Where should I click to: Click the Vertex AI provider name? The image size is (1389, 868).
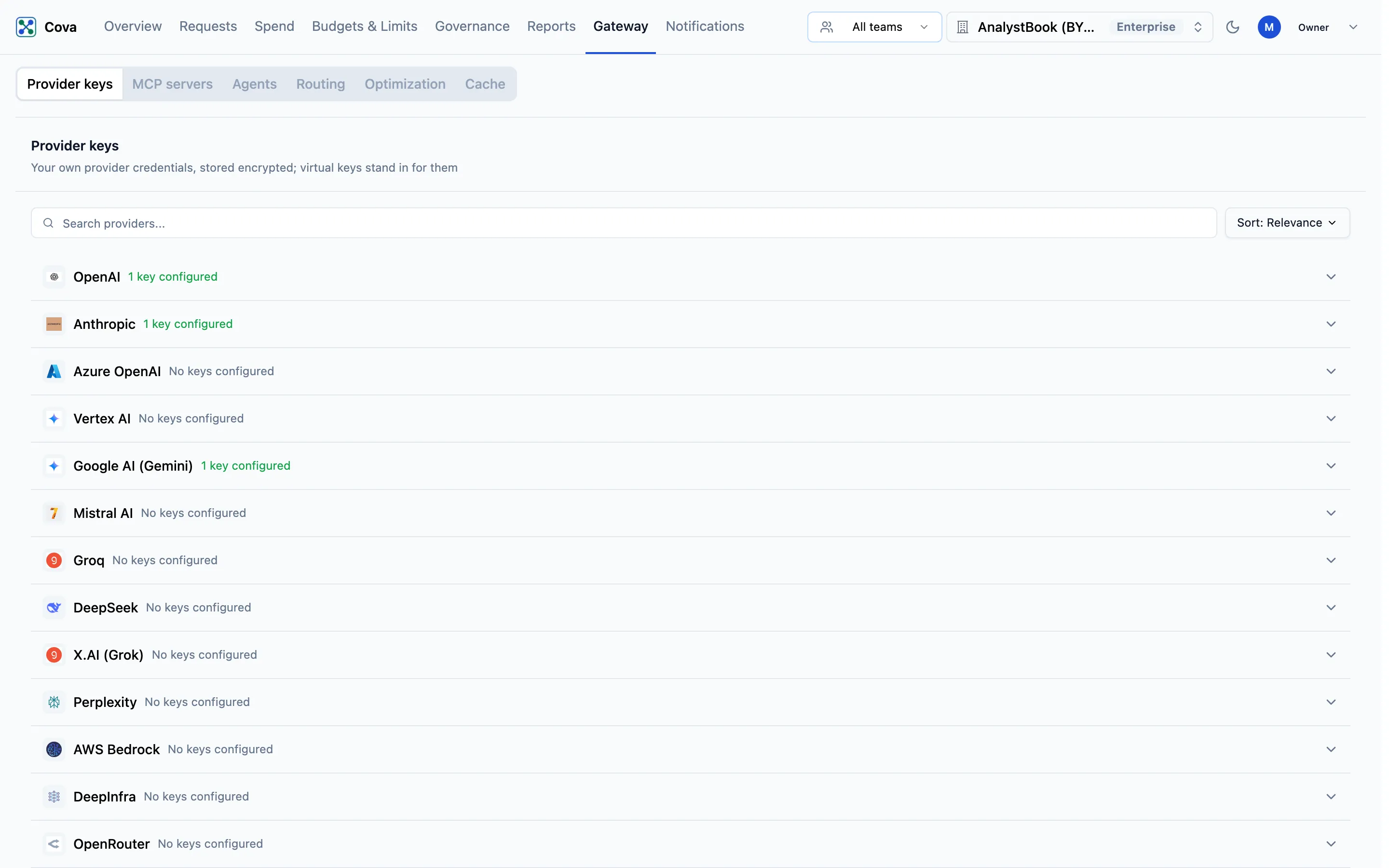(x=102, y=419)
